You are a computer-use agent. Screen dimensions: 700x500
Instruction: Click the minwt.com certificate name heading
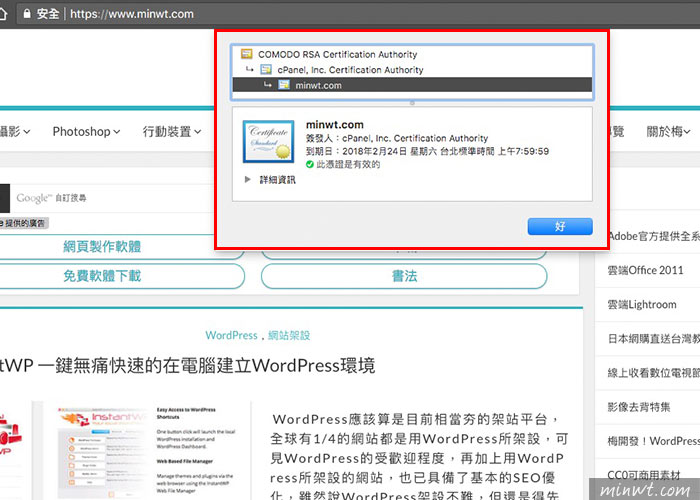click(335, 125)
